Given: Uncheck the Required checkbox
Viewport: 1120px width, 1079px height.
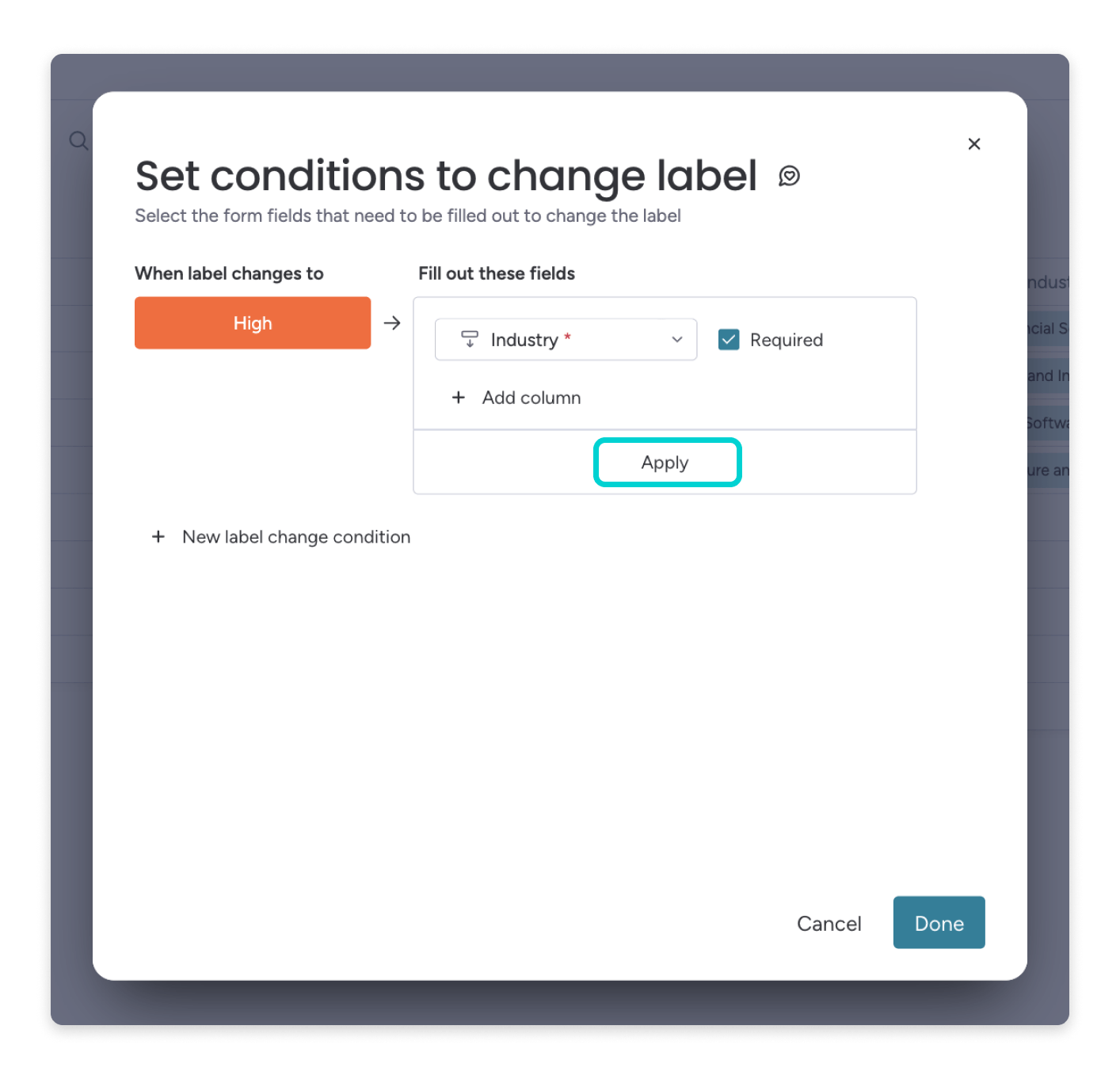Looking at the screenshot, I should tap(728, 339).
